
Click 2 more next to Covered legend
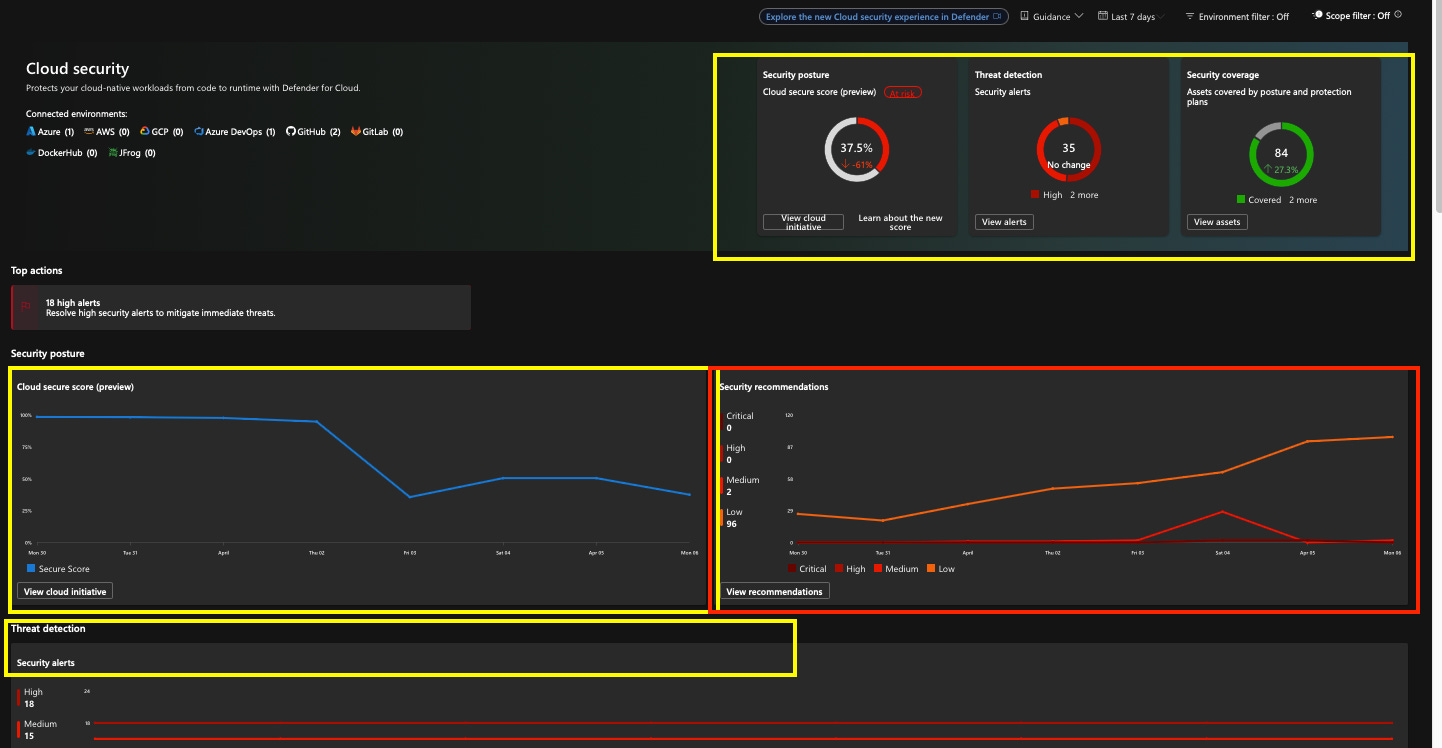point(1303,200)
